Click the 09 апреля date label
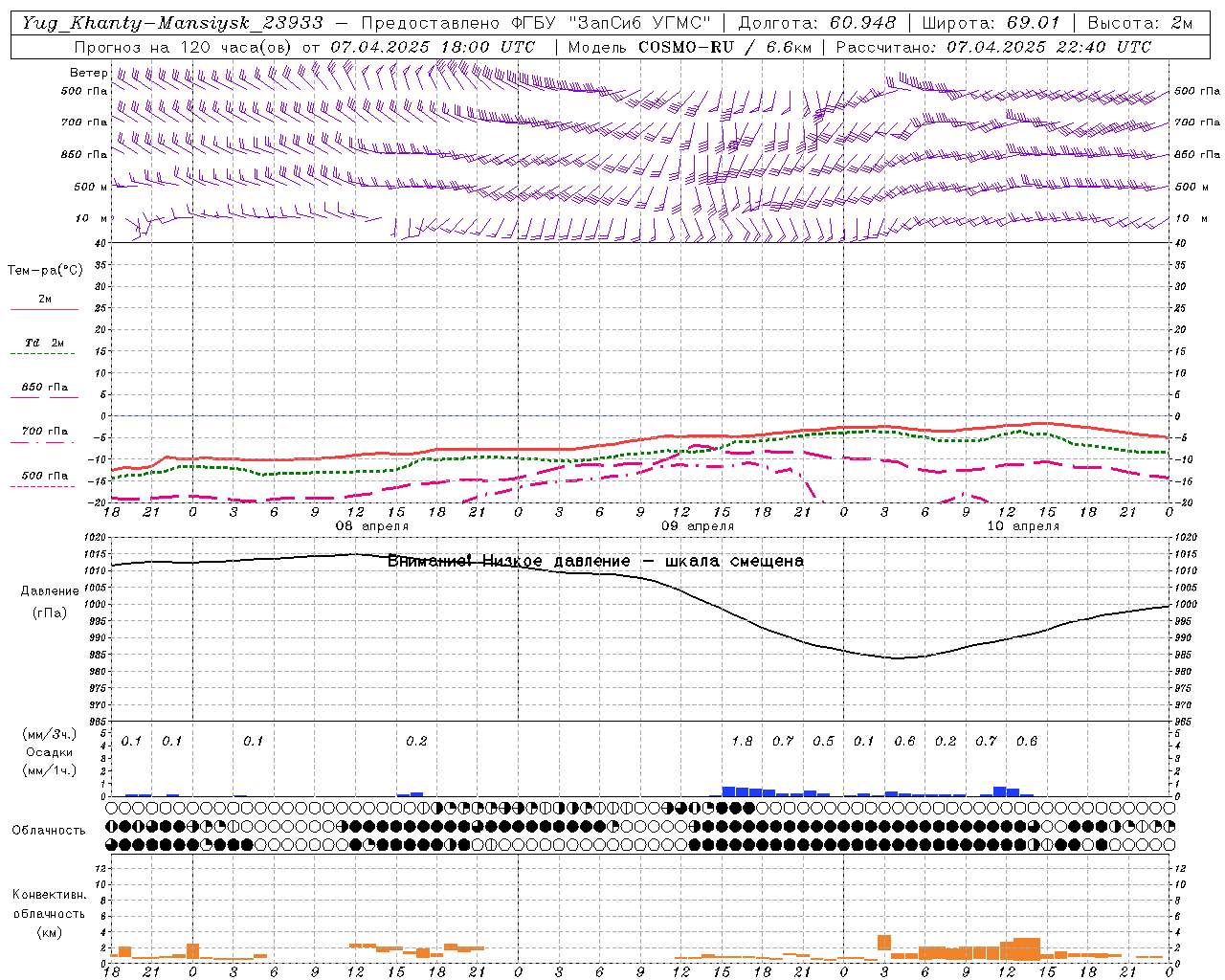Viewport: 1225px width, 980px height. tap(698, 526)
